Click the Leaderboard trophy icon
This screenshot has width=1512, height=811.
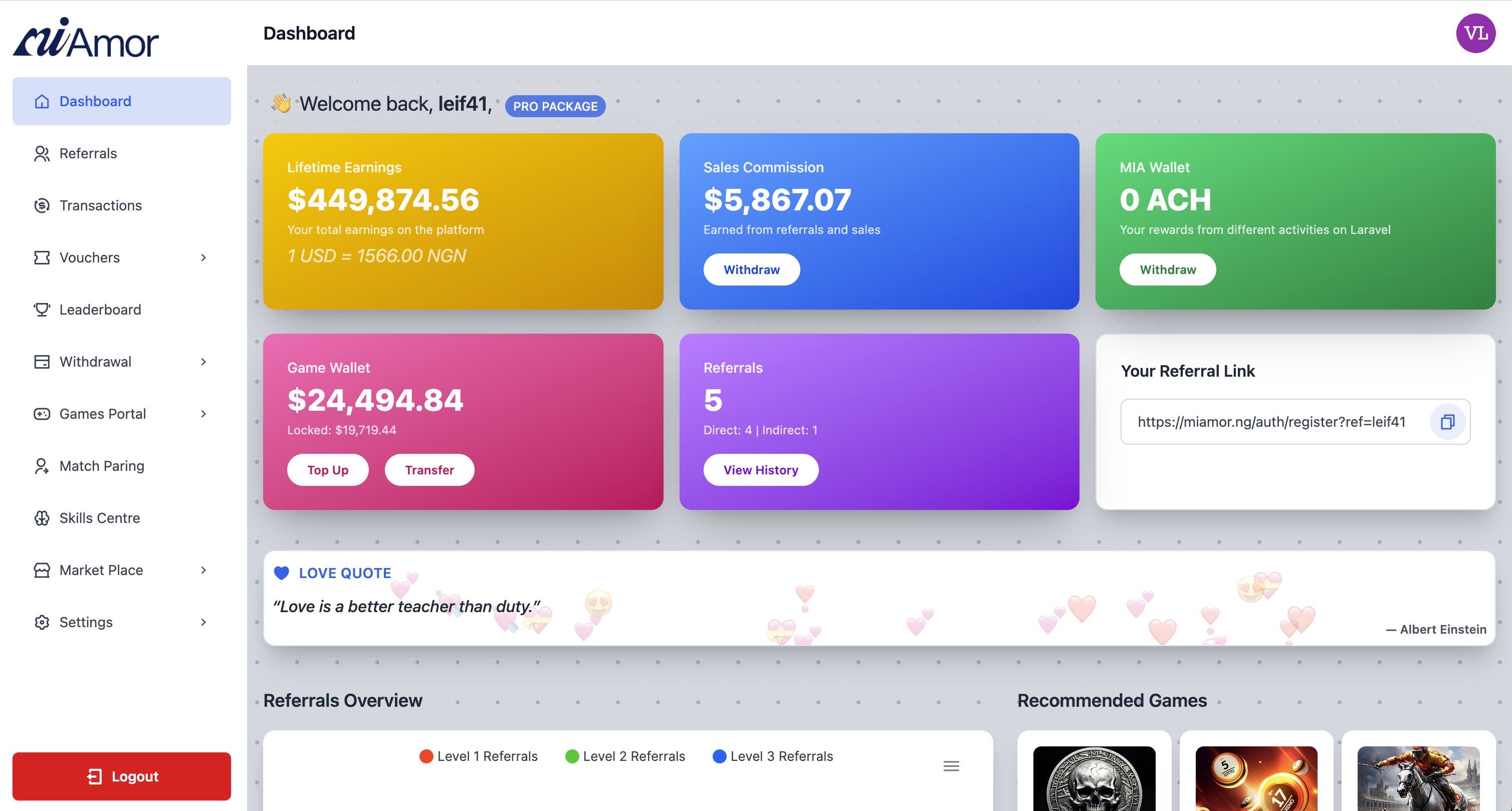41,309
